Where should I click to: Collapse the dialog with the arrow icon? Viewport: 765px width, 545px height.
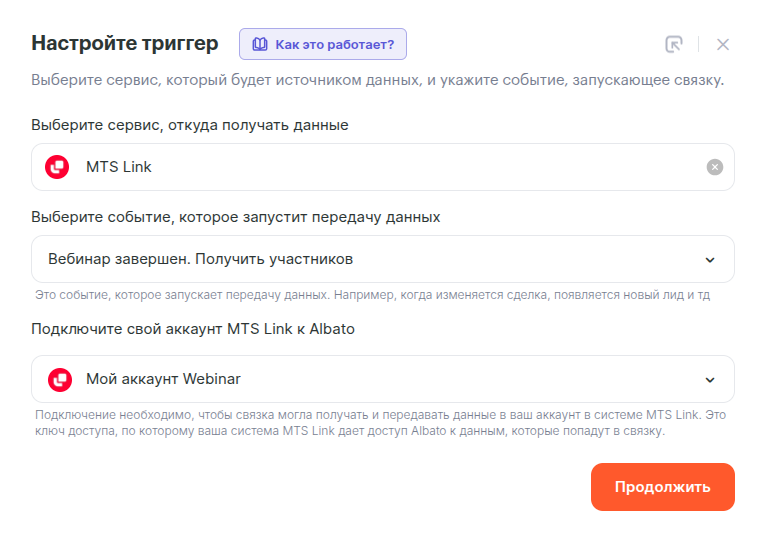click(x=674, y=44)
